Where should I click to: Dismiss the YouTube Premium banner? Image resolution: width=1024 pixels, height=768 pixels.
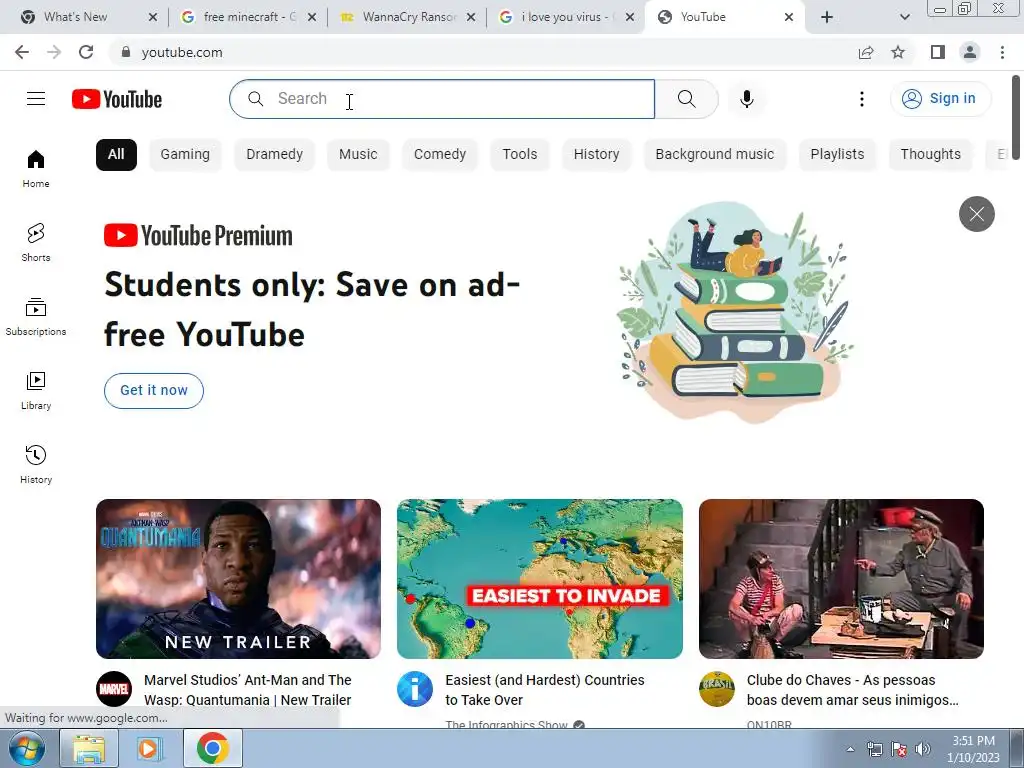[x=976, y=214]
